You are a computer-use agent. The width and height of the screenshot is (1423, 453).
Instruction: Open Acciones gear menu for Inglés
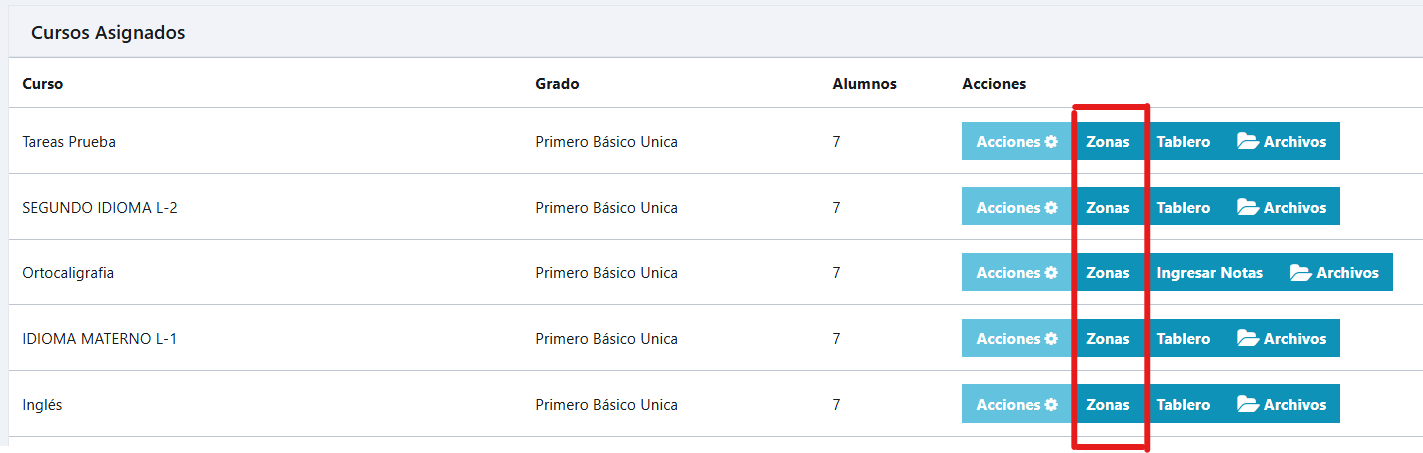click(x=1017, y=404)
